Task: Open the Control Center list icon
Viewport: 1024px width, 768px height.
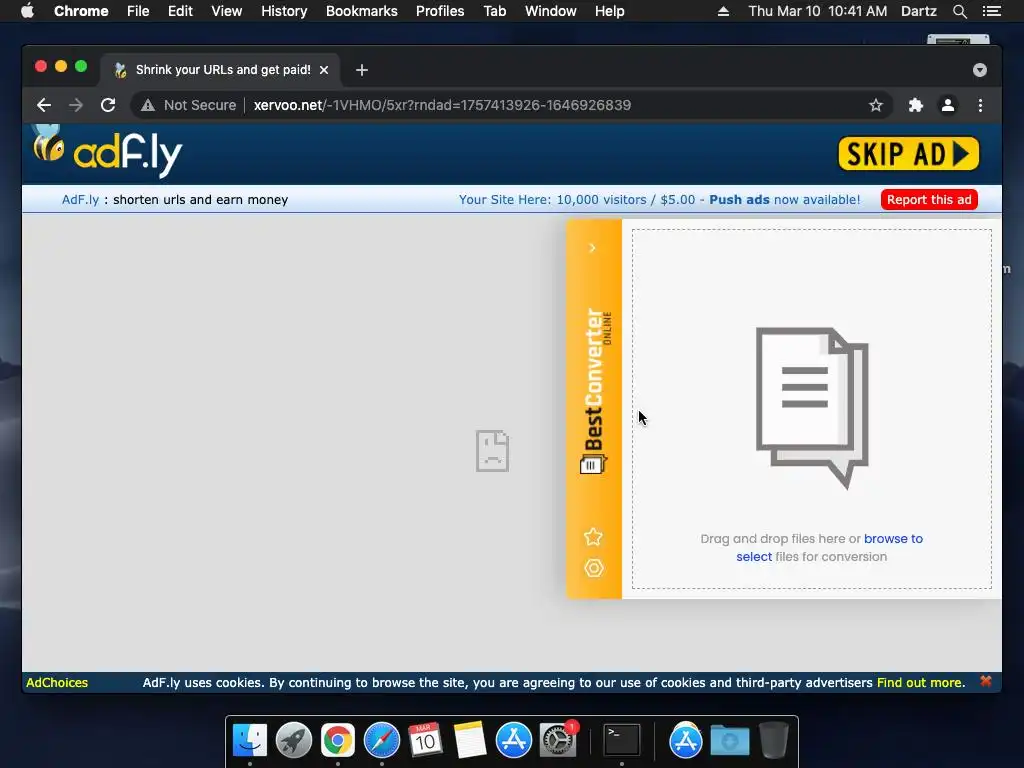Action: click(x=991, y=11)
